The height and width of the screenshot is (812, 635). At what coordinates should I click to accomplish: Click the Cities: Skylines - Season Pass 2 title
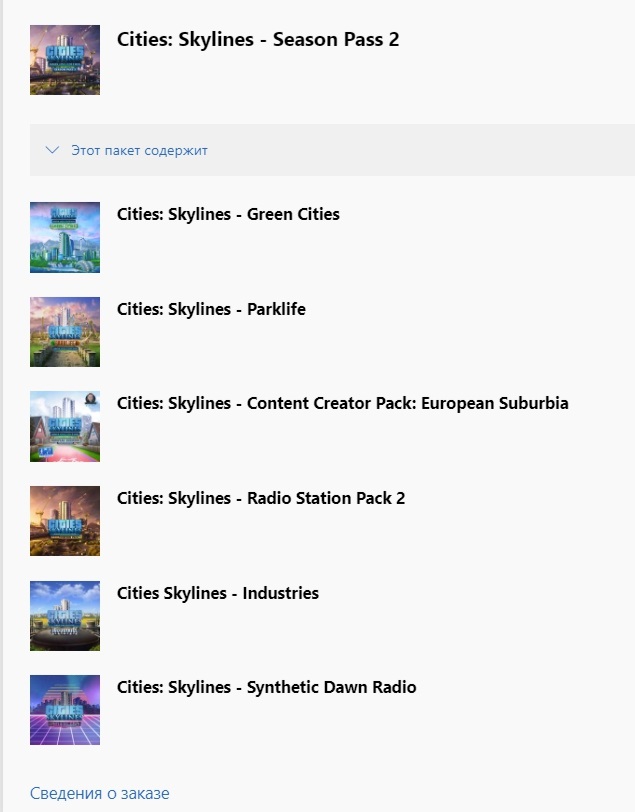[x=258, y=40]
